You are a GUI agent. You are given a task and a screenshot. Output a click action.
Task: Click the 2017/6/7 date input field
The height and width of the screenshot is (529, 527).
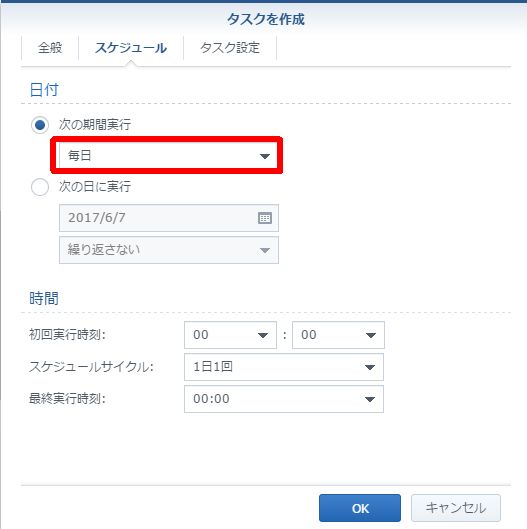click(169, 218)
